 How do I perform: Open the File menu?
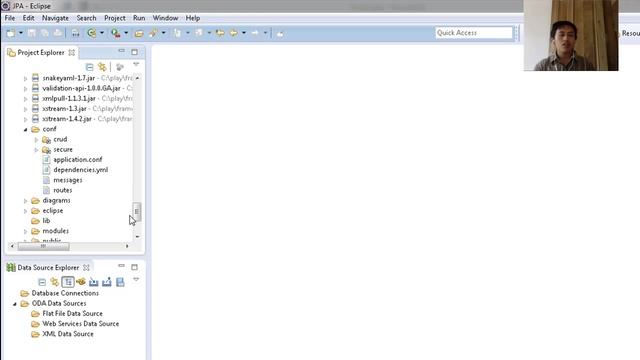click(10, 18)
